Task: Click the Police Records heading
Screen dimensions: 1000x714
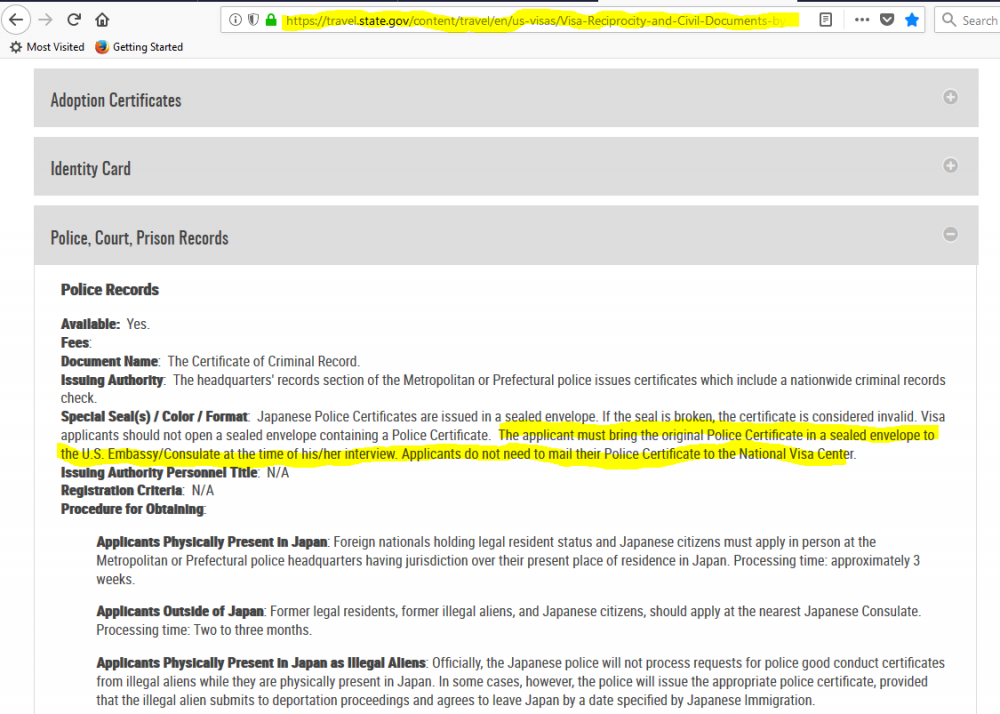Action: pyautogui.click(x=110, y=289)
